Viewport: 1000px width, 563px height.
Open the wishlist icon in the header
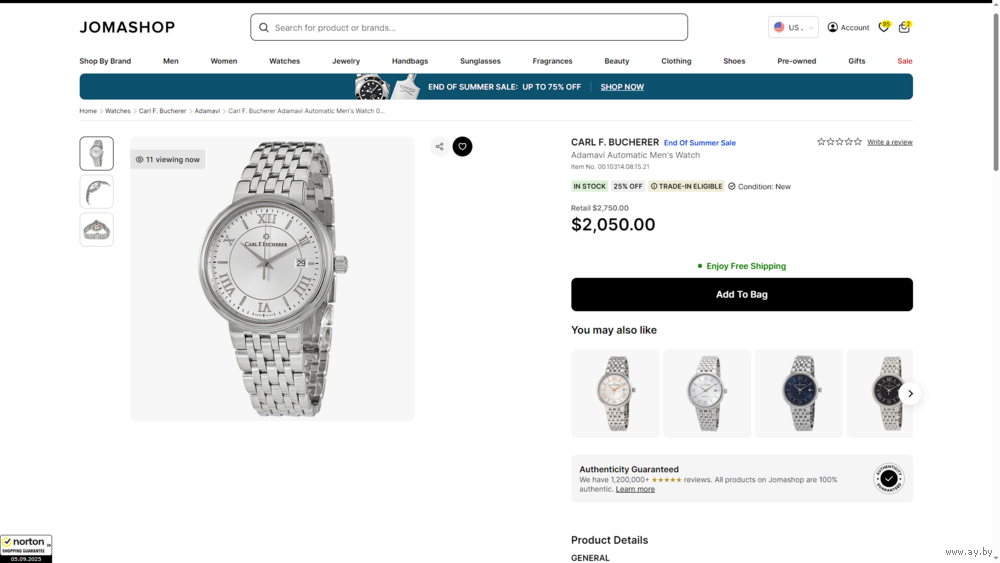tap(883, 28)
